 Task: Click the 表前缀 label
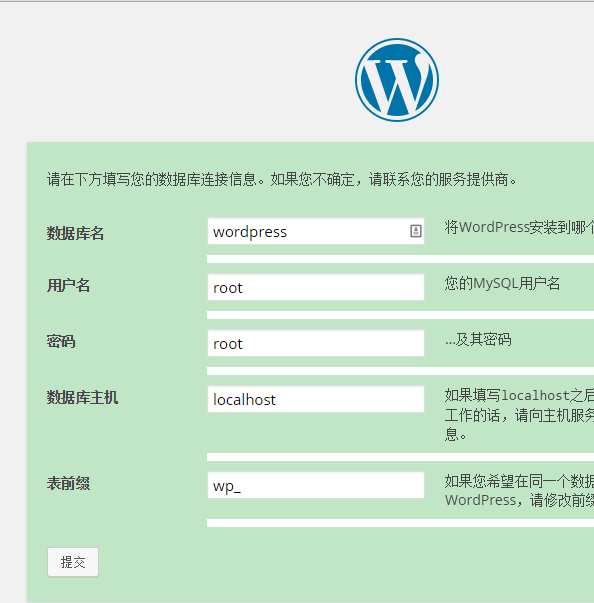click(x=68, y=483)
